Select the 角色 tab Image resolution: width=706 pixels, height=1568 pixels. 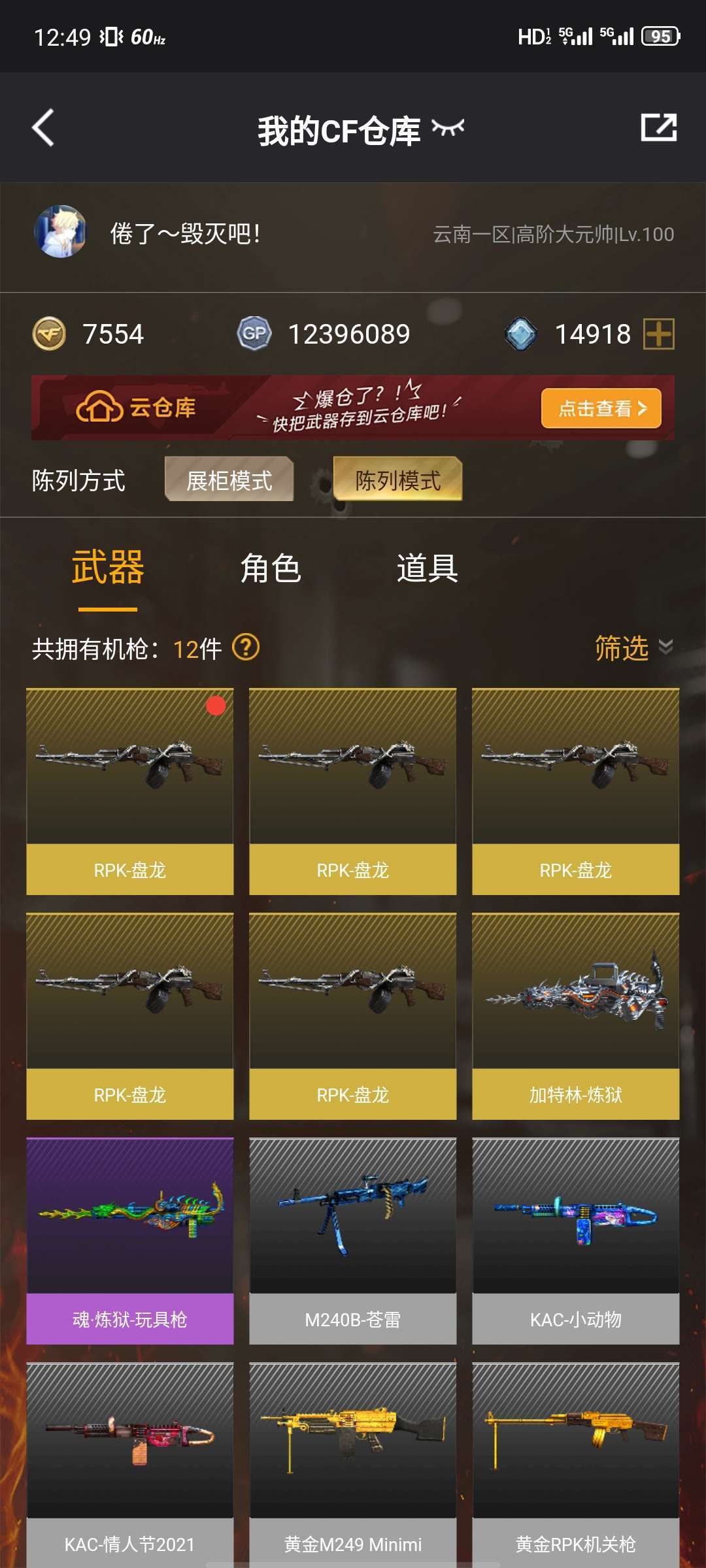(271, 567)
